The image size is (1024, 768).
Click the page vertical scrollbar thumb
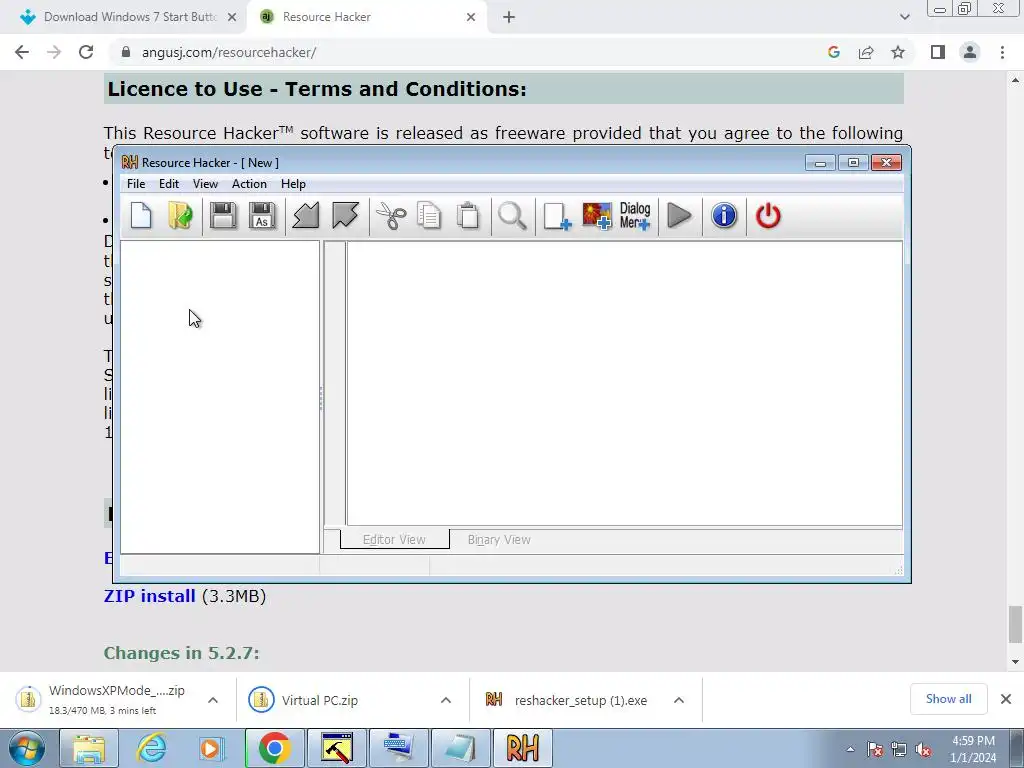(x=1015, y=625)
